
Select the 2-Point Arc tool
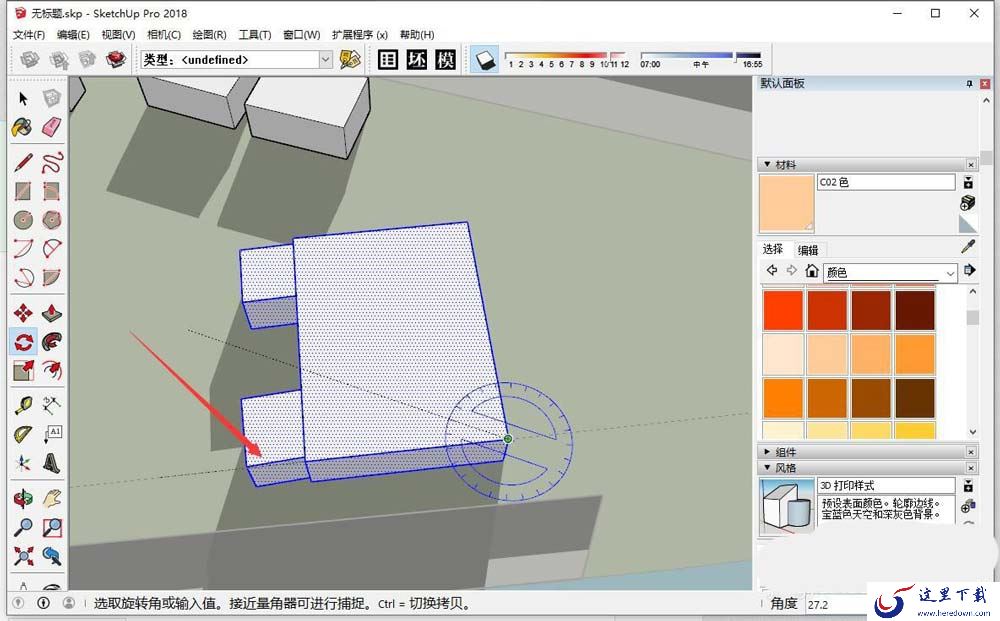[x=52, y=249]
